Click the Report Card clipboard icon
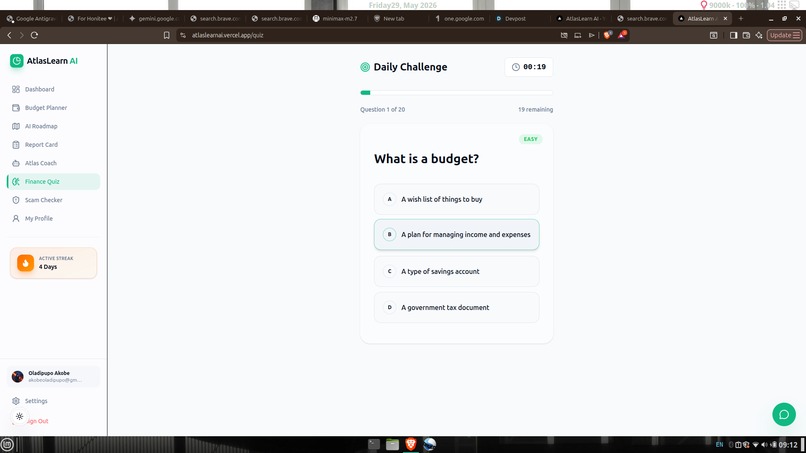The width and height of the screenshot is (806, 453). (16, 144)
